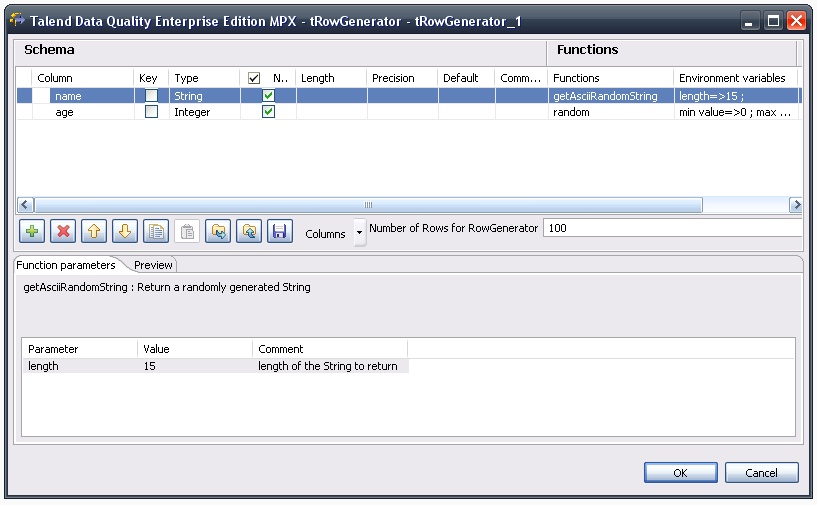
Task: Click the green plus add column button
Action: point(32,231)
